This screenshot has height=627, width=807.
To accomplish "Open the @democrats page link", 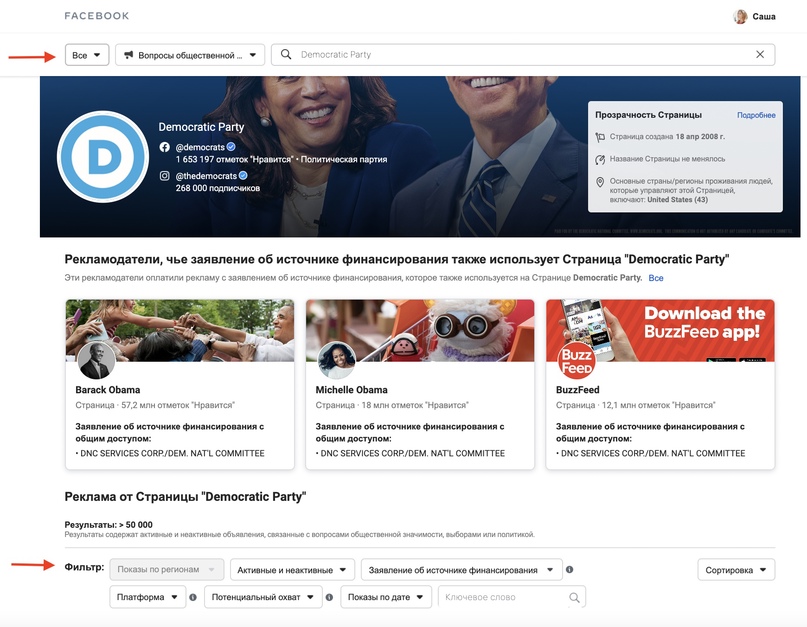I will pos(200,147).
